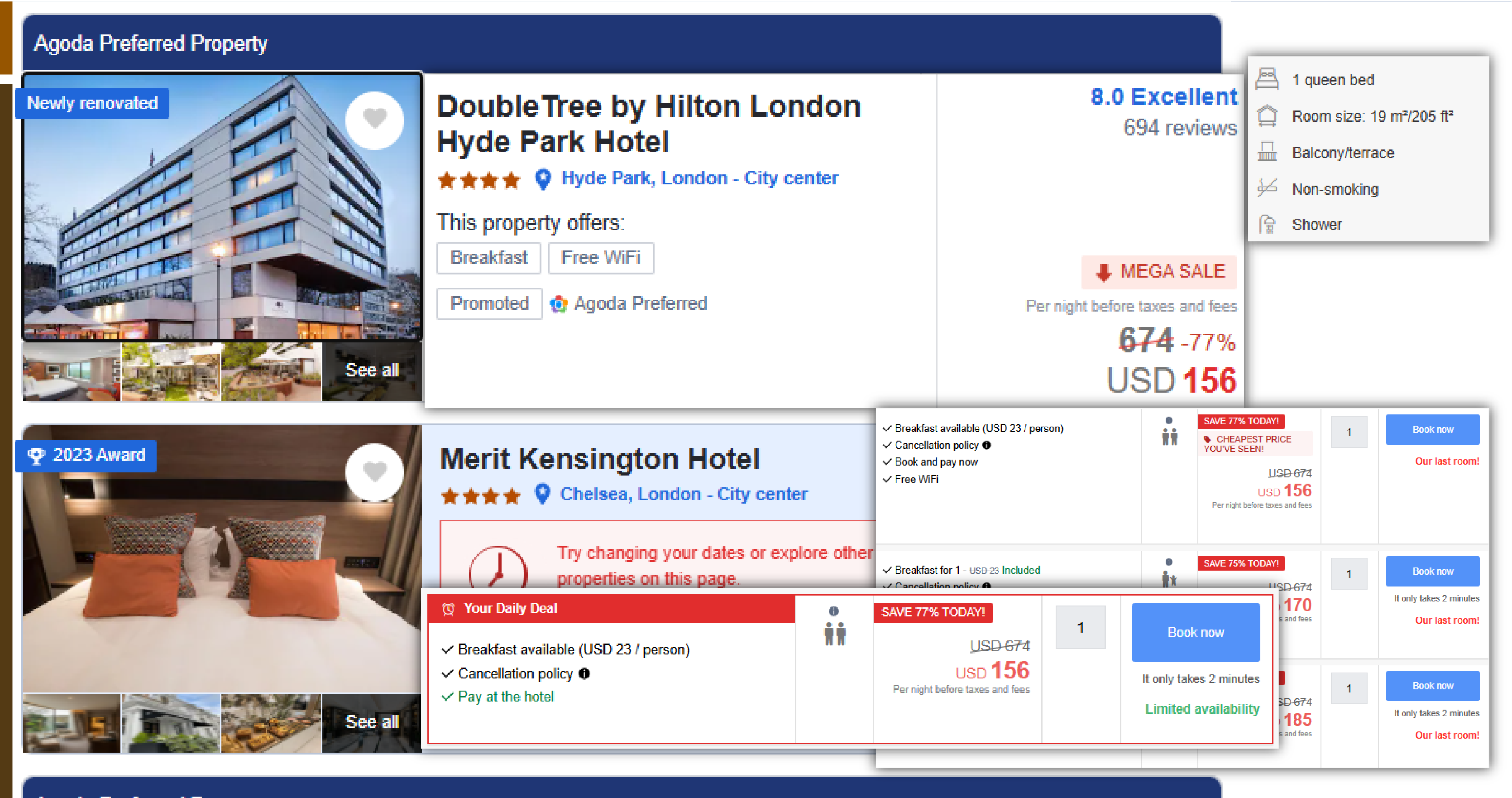Click Agoda Preferred colorful badge icon

pos(558,303)
